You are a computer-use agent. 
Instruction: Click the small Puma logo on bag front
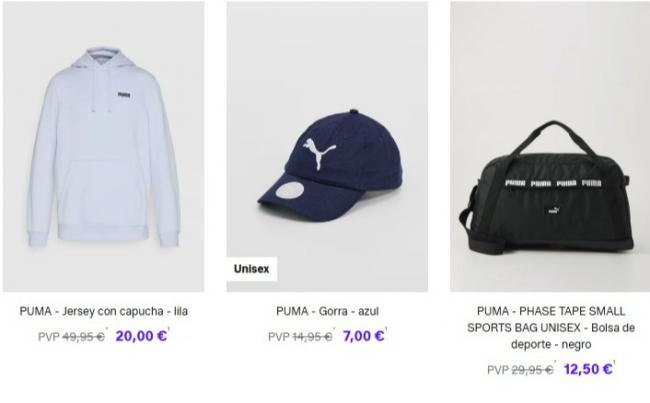click(554, 210)
